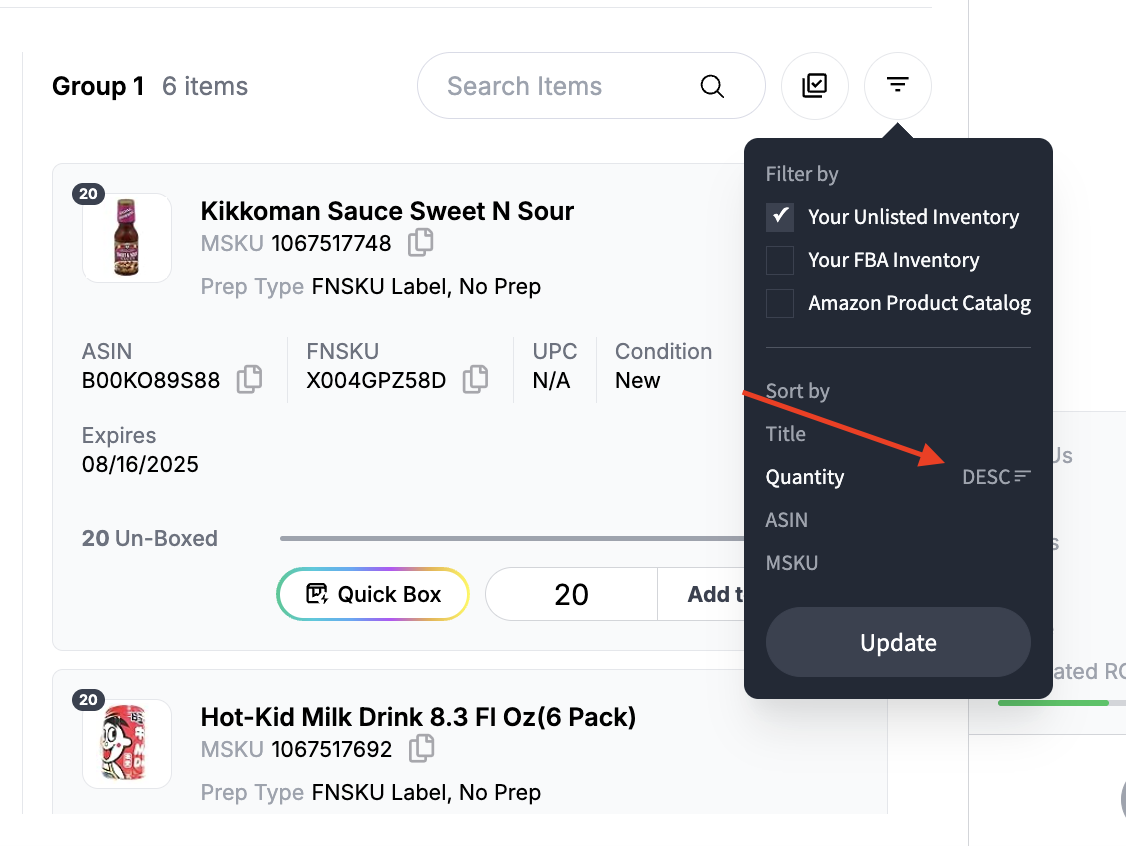Copy the MSKU 1067517748 value
This screenshot has height=846, width=1126.
coord(421,243)
